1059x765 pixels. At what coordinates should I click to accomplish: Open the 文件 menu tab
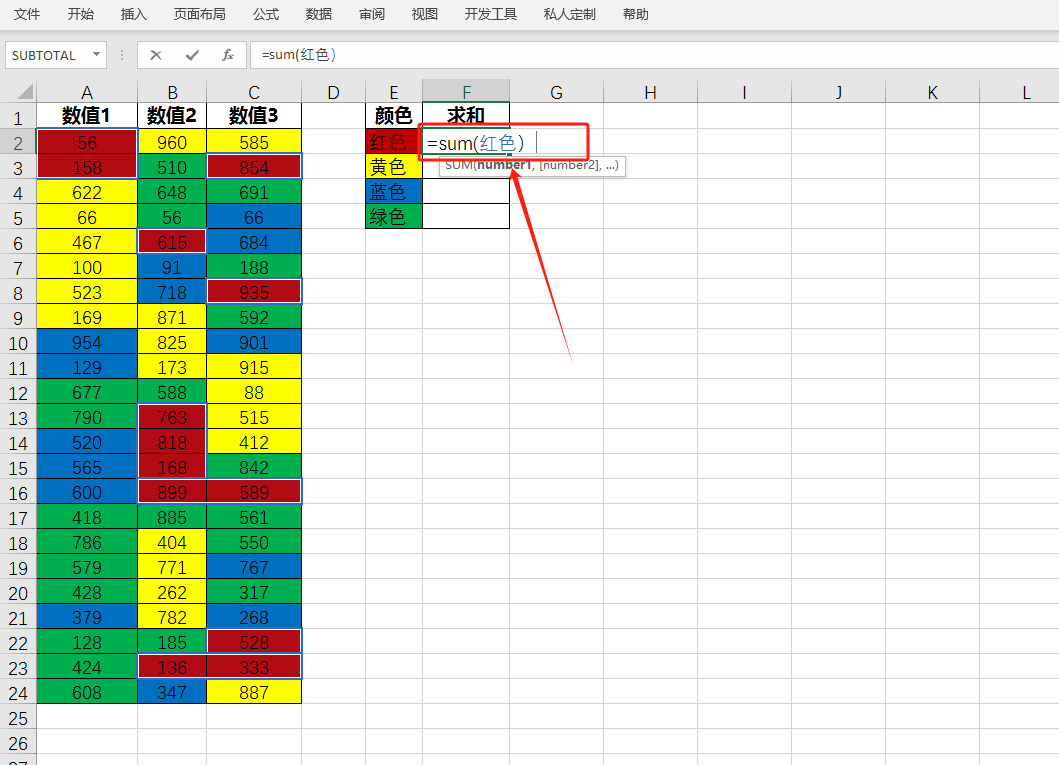pos(27,14)
